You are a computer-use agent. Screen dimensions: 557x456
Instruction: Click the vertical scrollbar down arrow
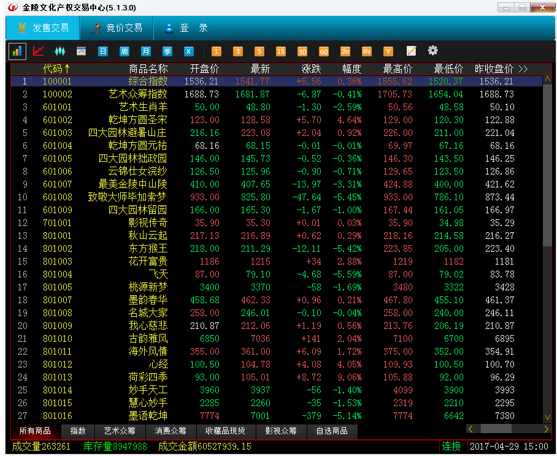tap(547, 417)
